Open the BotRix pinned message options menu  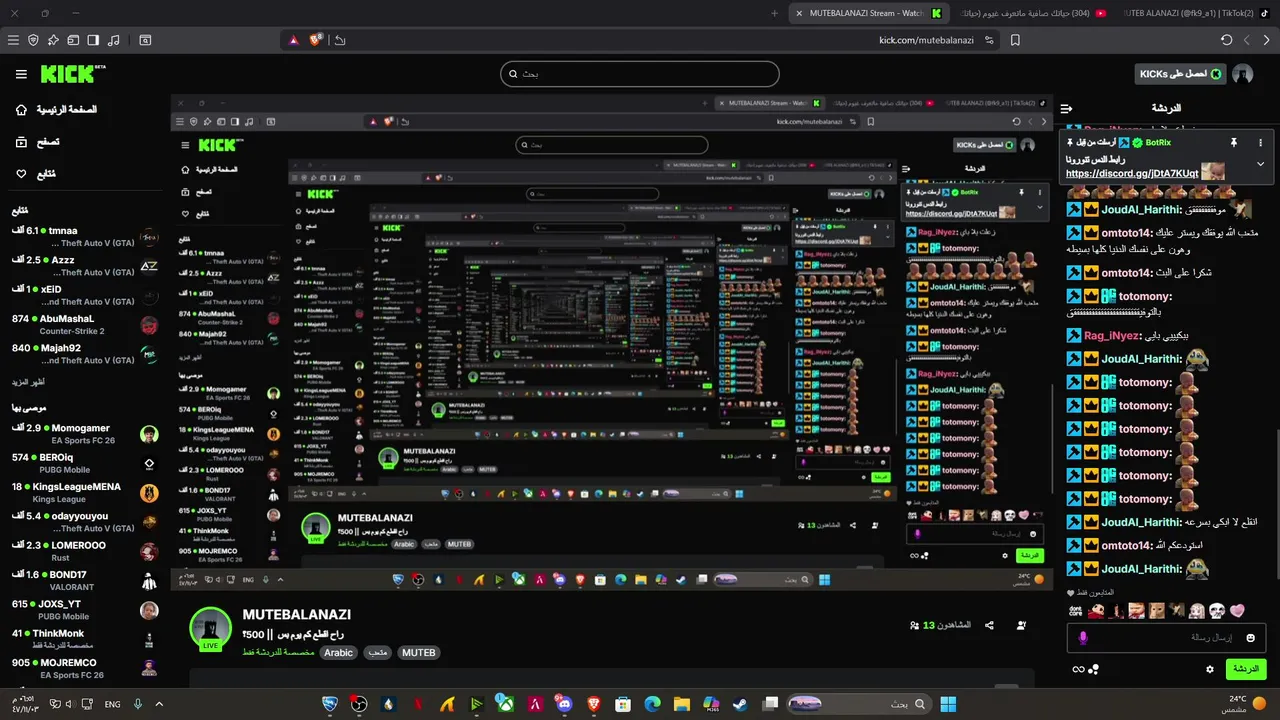pyautogui.click(x=1260, y=143)
